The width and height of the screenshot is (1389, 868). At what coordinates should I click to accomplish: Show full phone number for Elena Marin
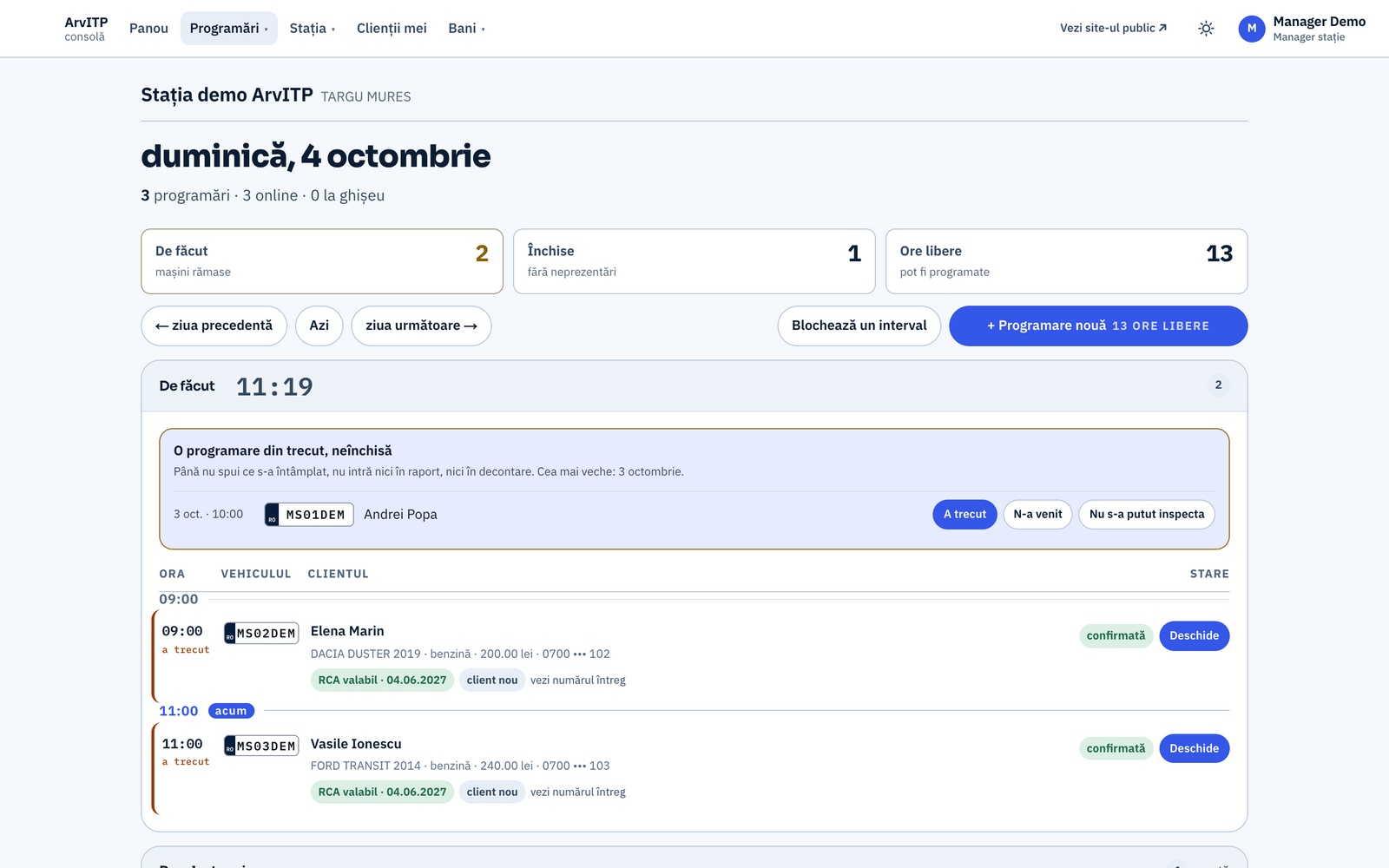point(578,681)
